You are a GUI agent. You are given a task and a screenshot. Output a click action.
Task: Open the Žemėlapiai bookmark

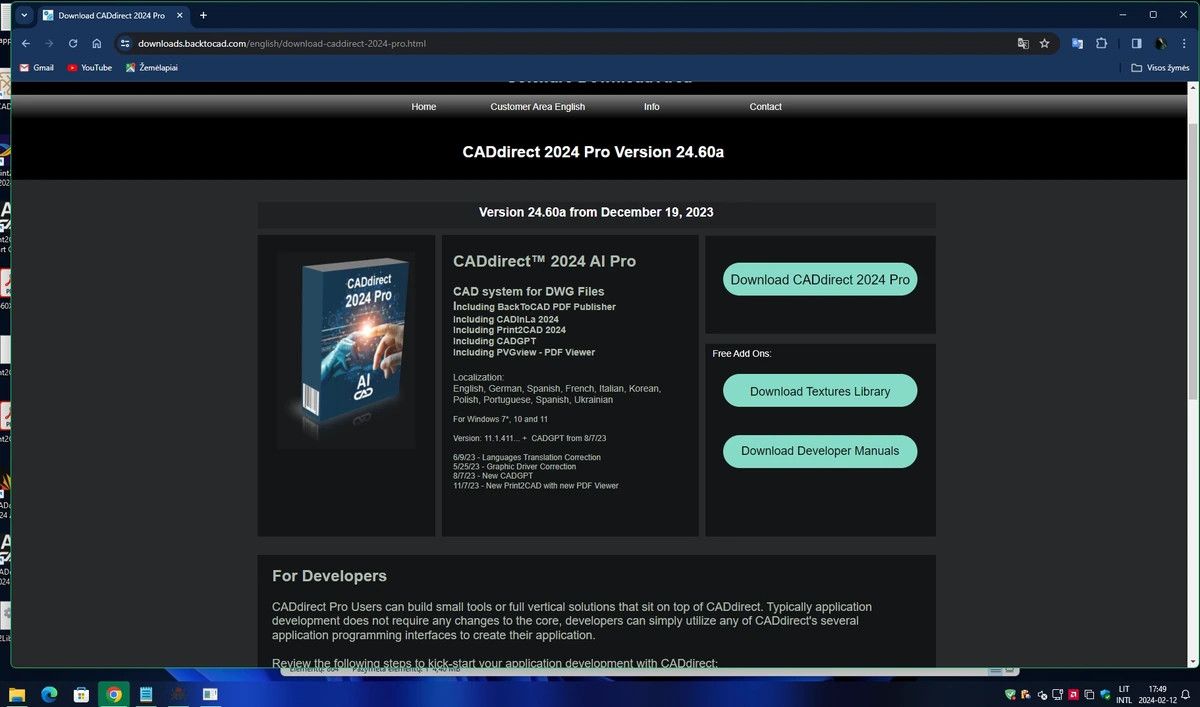point(152,68)
